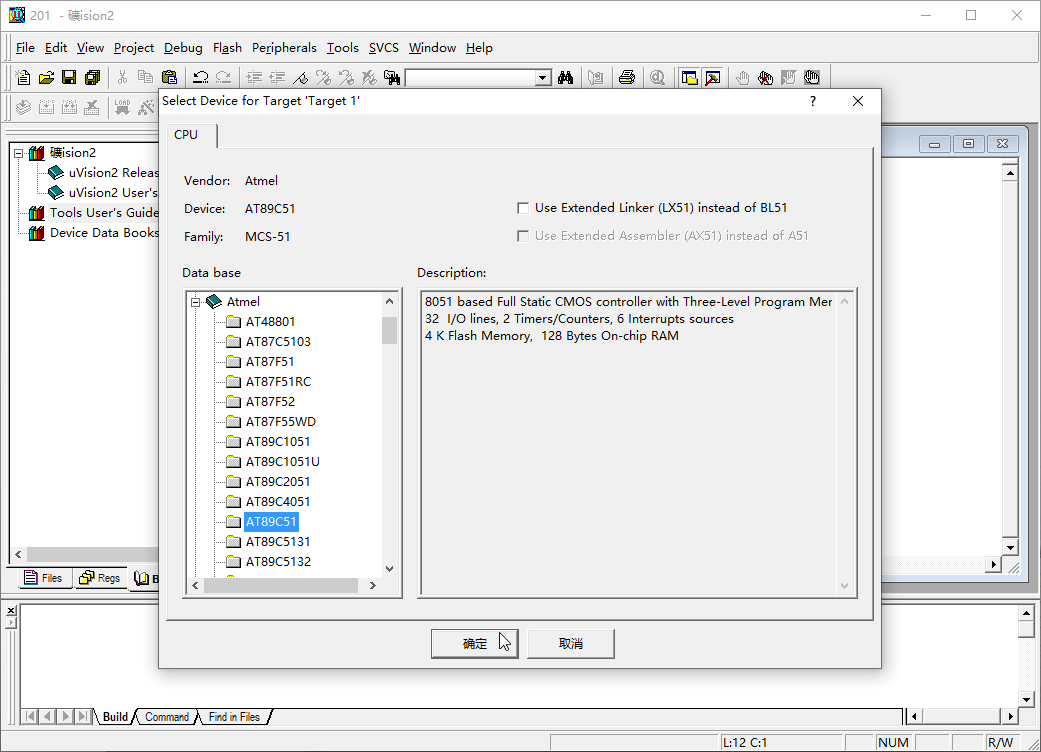This screenshot has height=752, width=1041.
Task: Select AT89C4051 device entry
Action: 278,502
